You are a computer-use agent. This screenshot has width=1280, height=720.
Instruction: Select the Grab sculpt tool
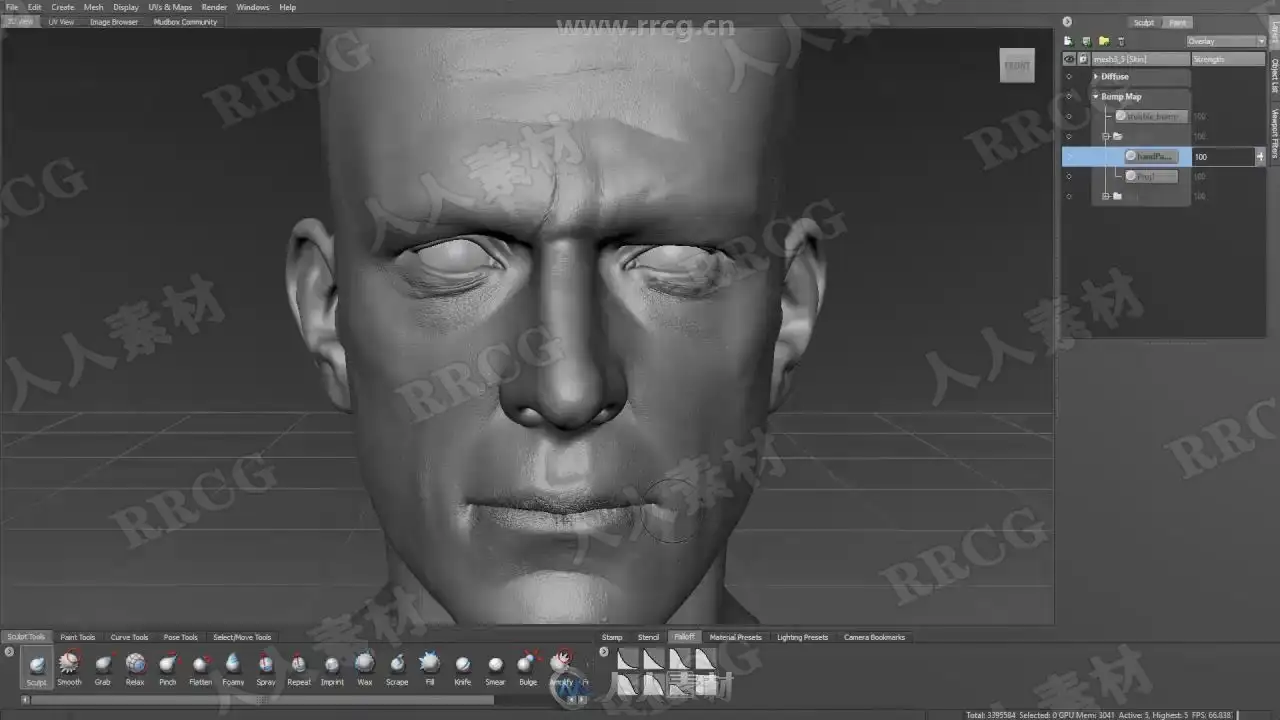[102, 667]
